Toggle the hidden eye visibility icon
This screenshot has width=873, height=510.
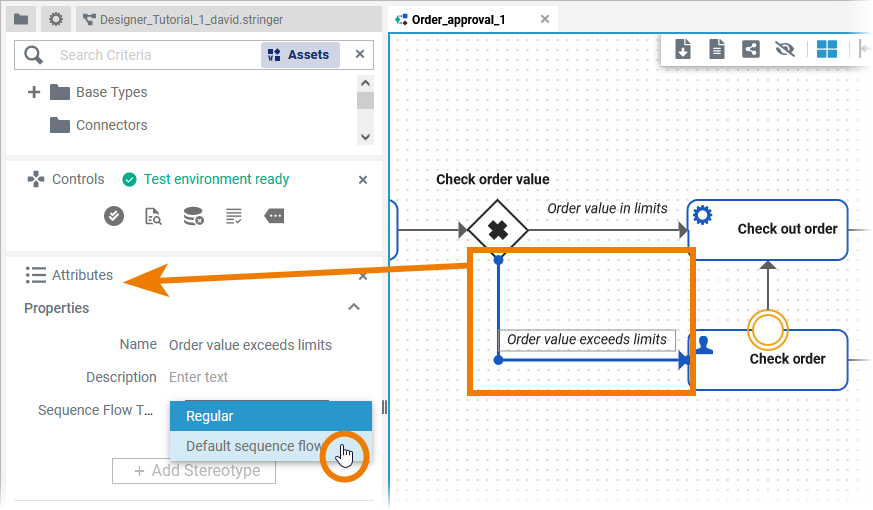(x=785, y=49)
